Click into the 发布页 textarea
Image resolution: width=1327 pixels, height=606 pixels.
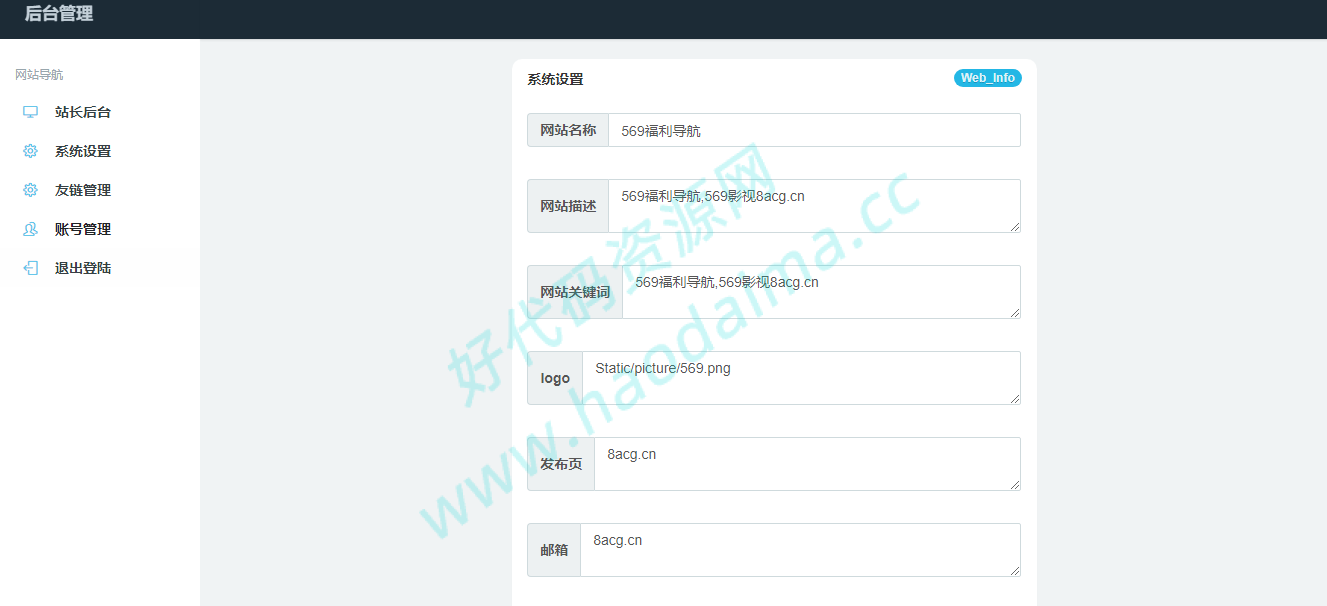tap(807, 464)
